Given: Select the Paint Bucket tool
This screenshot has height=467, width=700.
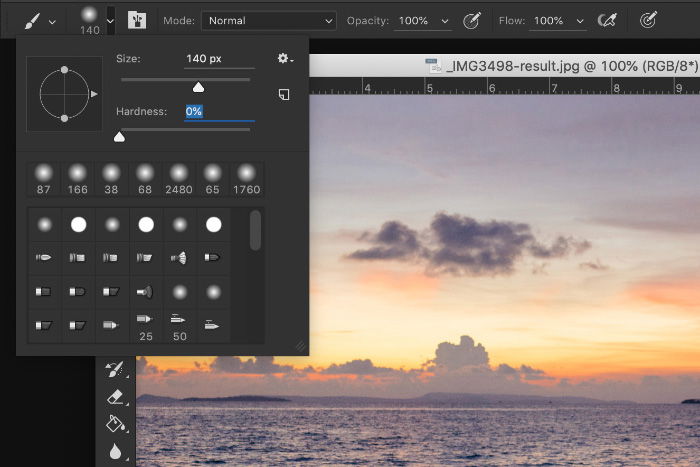Looking at the screenshot, I should [x=116, y=424].
